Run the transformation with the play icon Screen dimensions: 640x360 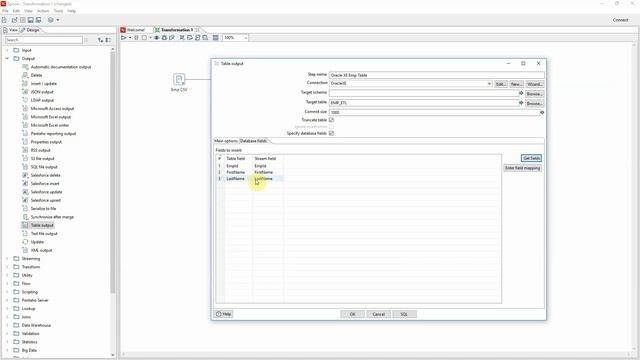point(123,38)
